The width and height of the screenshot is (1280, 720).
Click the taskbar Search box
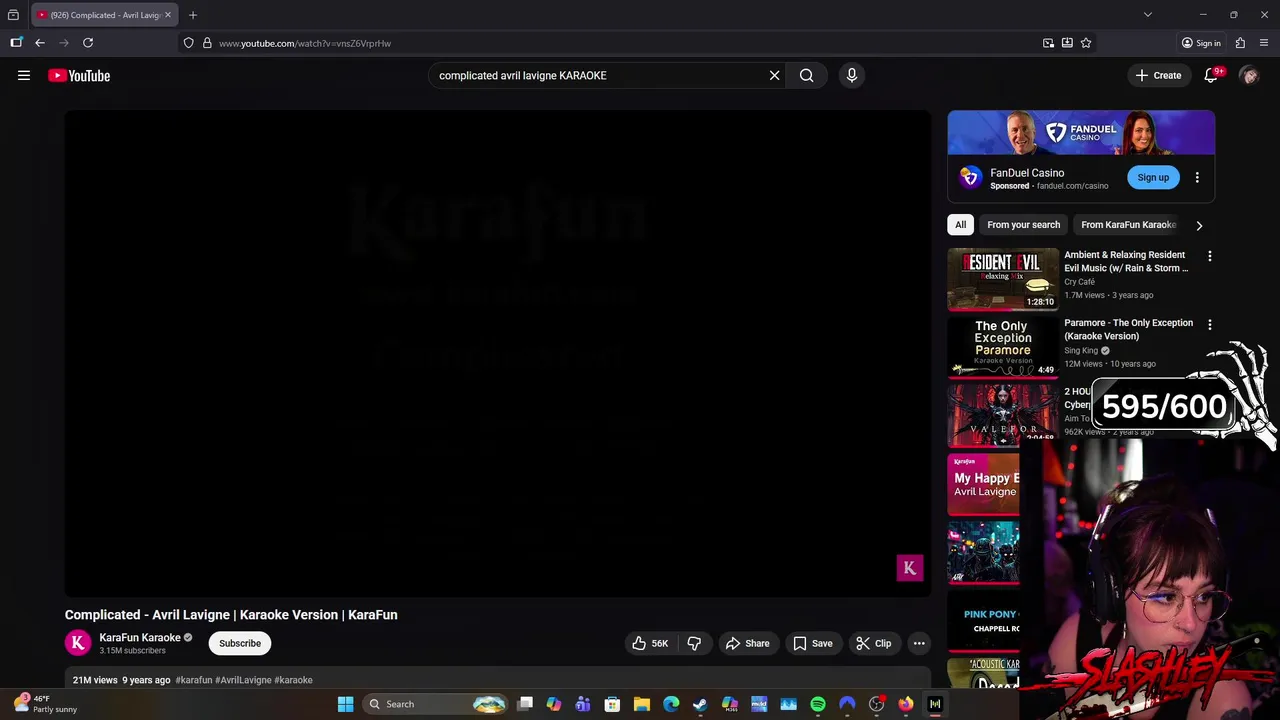pos(435,704)
